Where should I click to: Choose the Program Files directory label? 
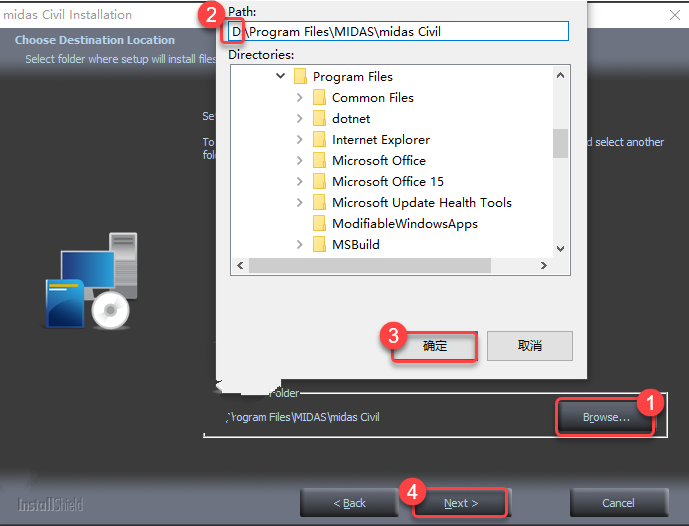coord(353,77)
